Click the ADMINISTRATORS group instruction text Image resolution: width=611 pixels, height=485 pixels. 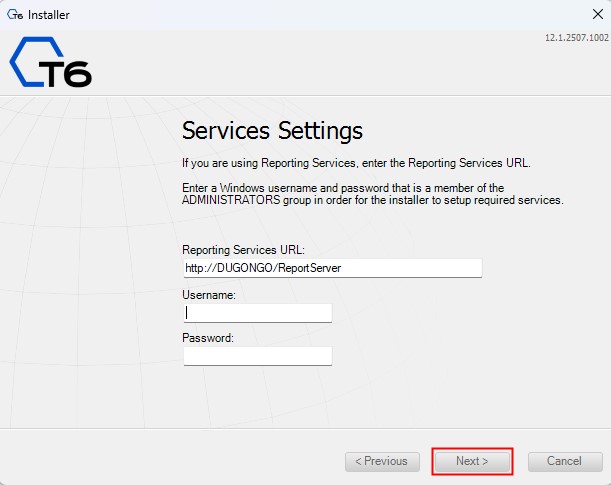pos(373,194)
